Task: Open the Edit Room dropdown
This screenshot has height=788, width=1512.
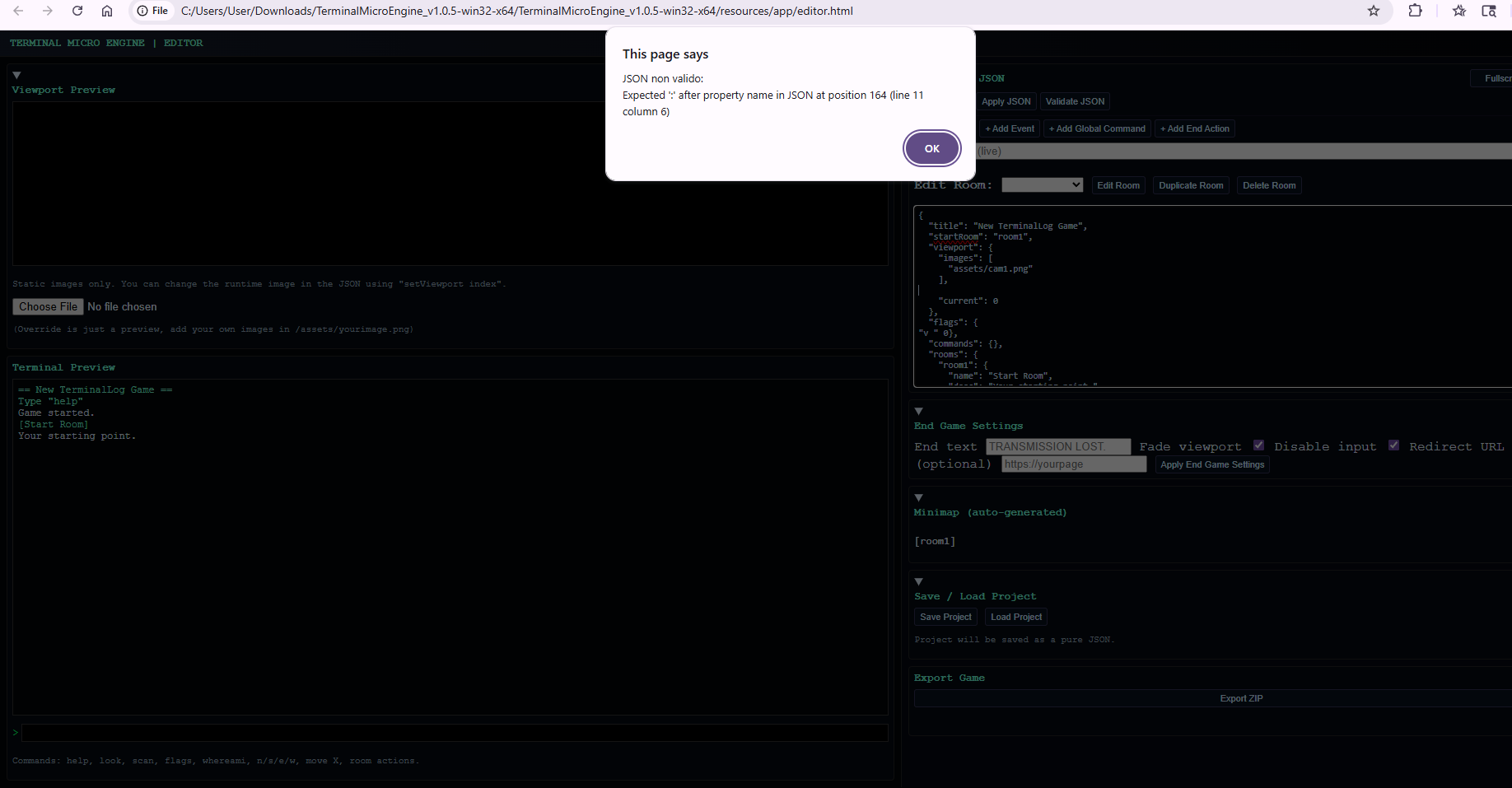Action: point(1042,185)
